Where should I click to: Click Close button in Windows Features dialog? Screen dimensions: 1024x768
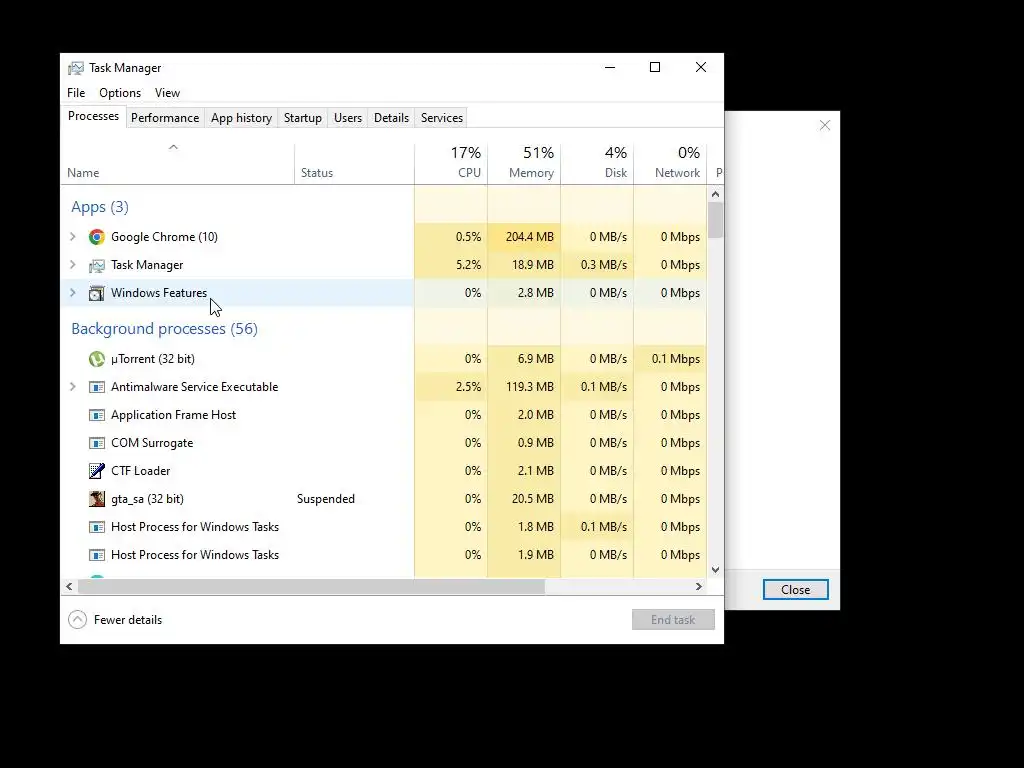coord(795,590)
